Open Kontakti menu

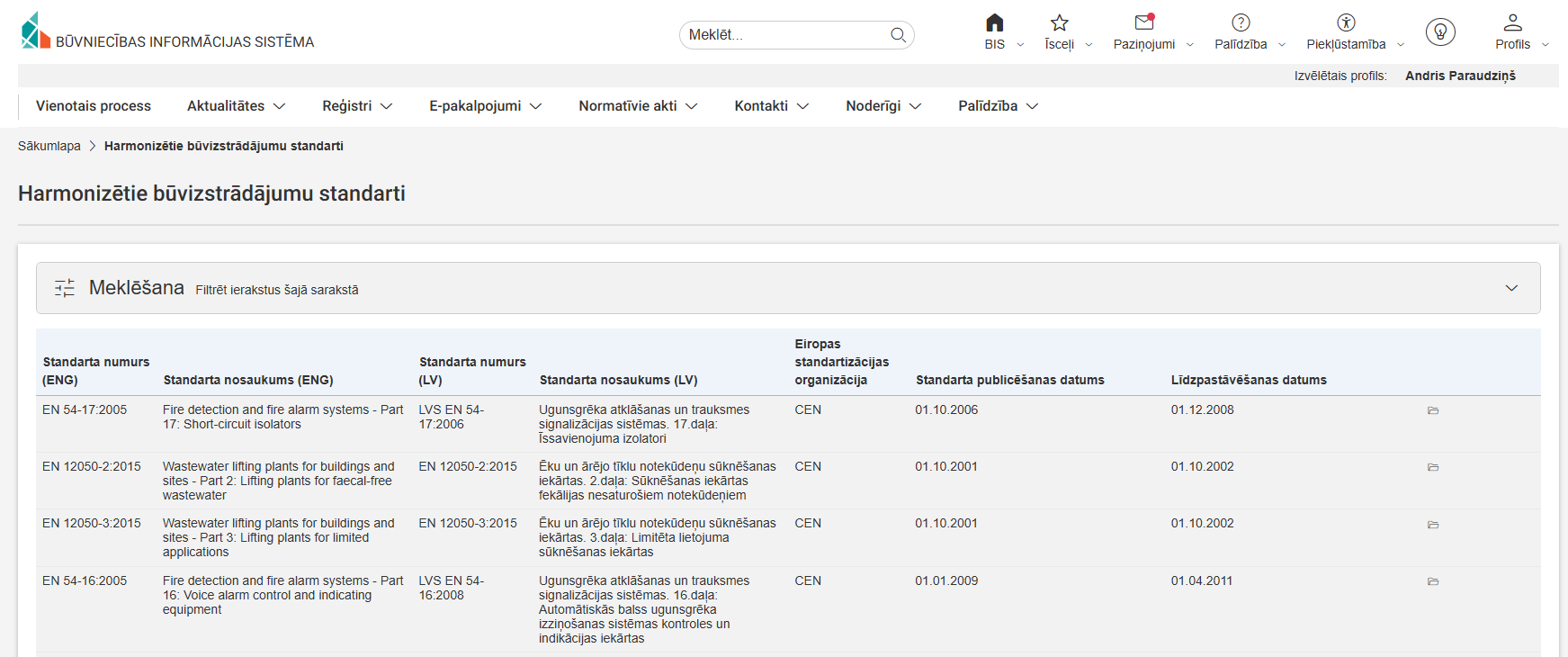[772, 106]
